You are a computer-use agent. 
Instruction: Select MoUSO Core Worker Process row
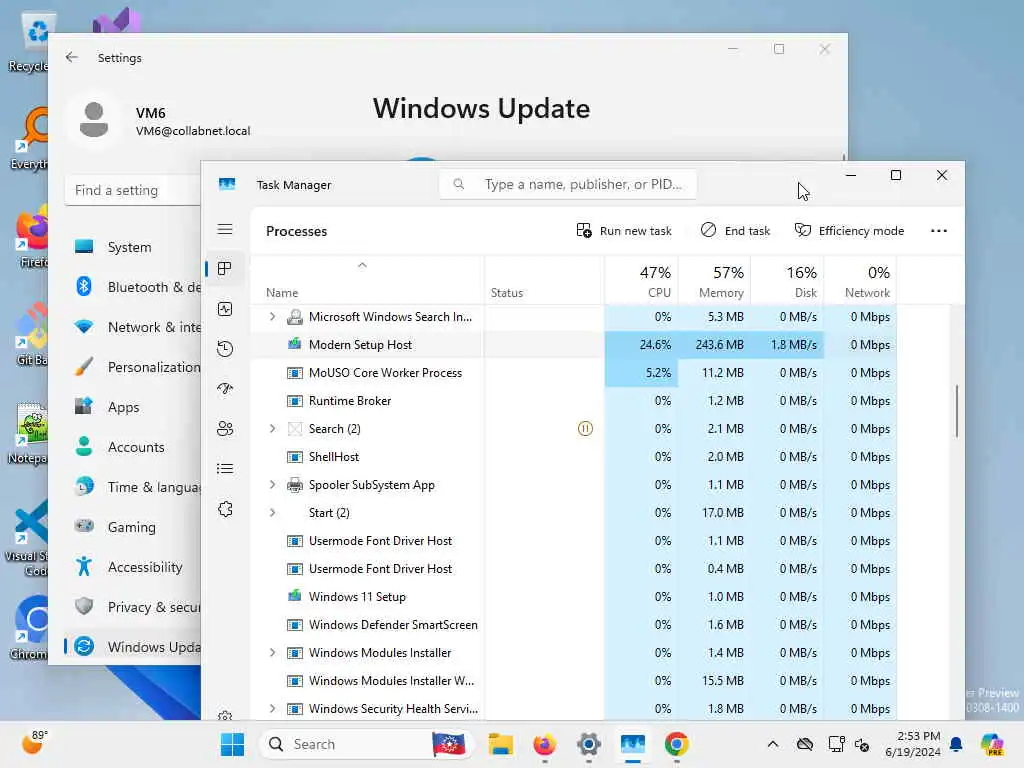point(573,373)
